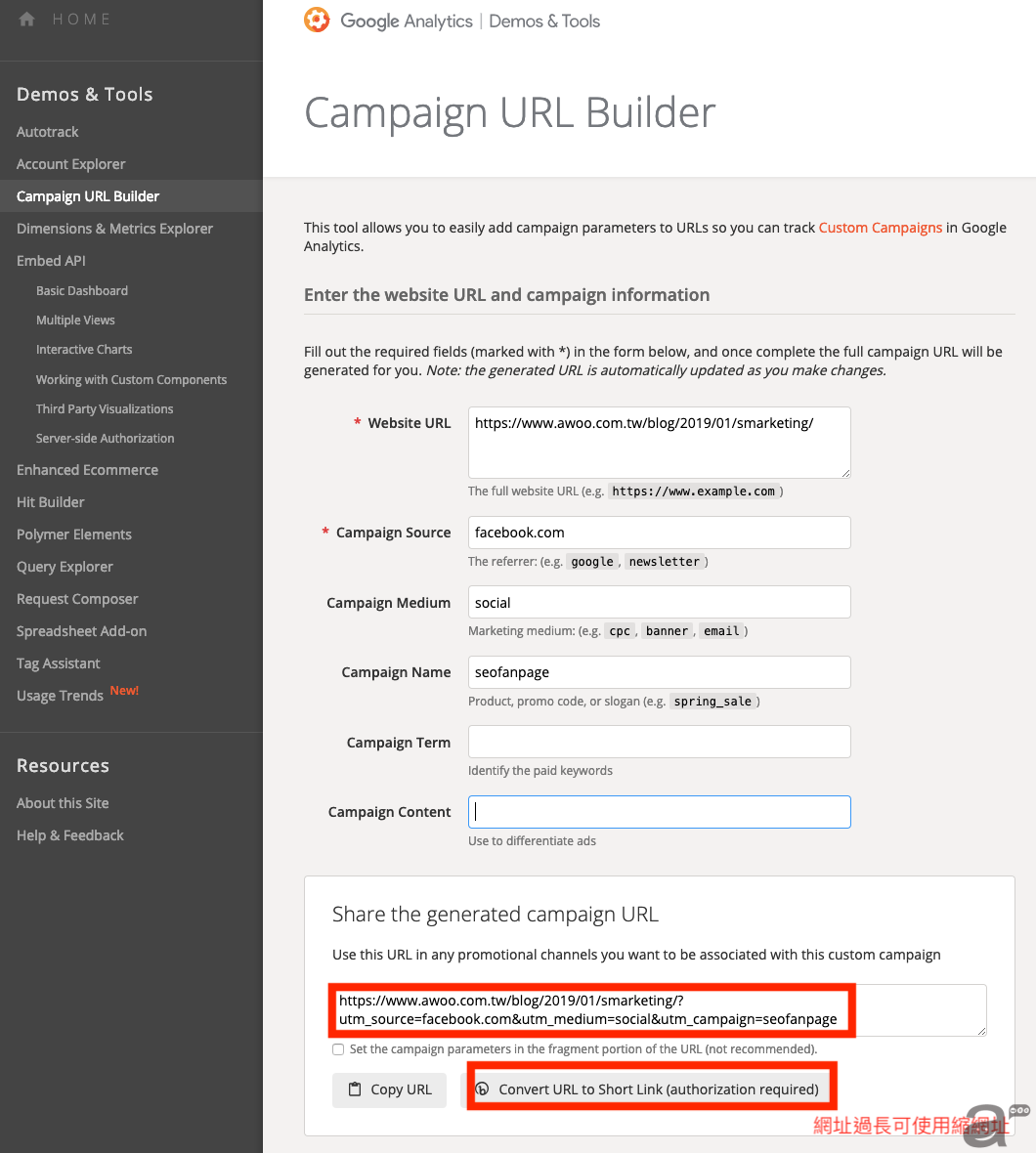
Task: Open Usage Trends page
Action: pos(60,696)
